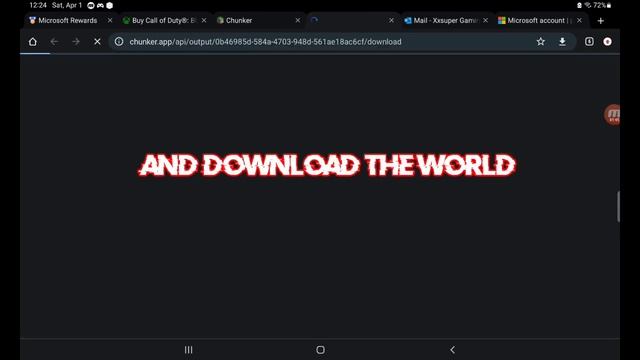Close the Mail tab
The width and height of the screenshot is (640, 360).
pyautogui.click(x=485, y=20)
